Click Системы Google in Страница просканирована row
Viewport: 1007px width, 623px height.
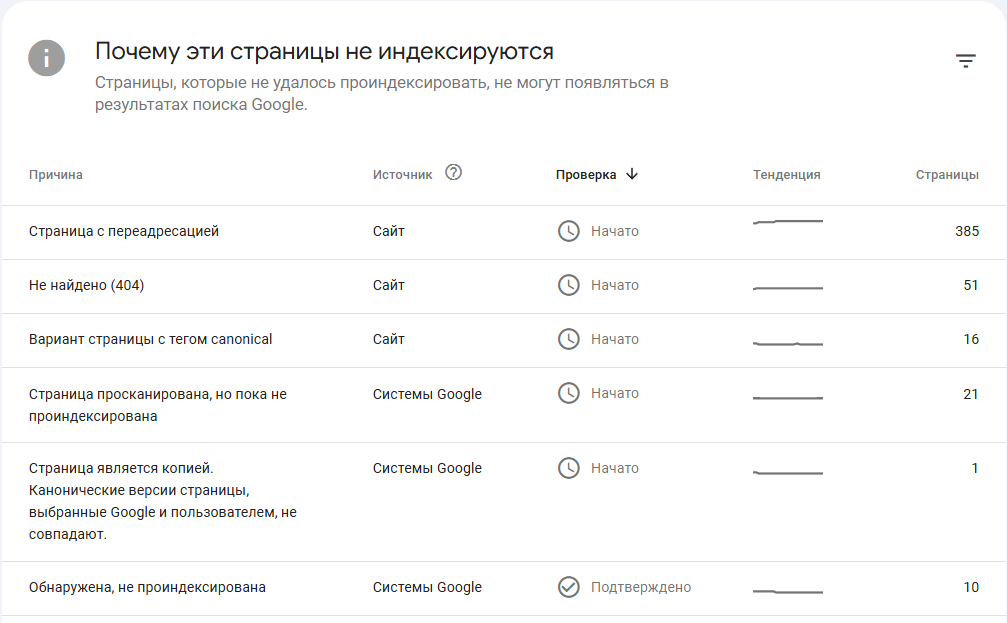[x=427, y=394]
